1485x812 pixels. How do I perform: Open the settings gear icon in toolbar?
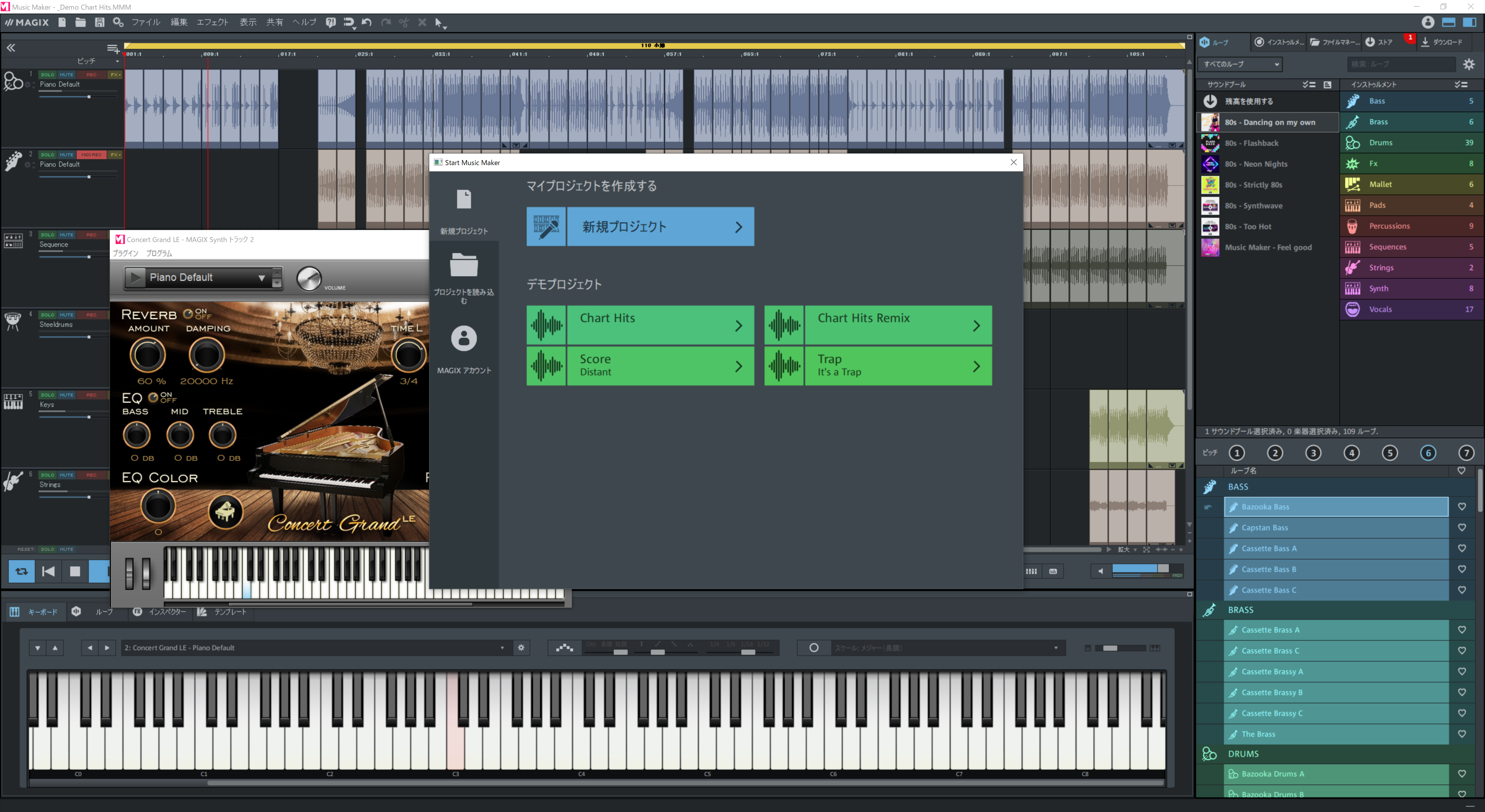[118, 22]
